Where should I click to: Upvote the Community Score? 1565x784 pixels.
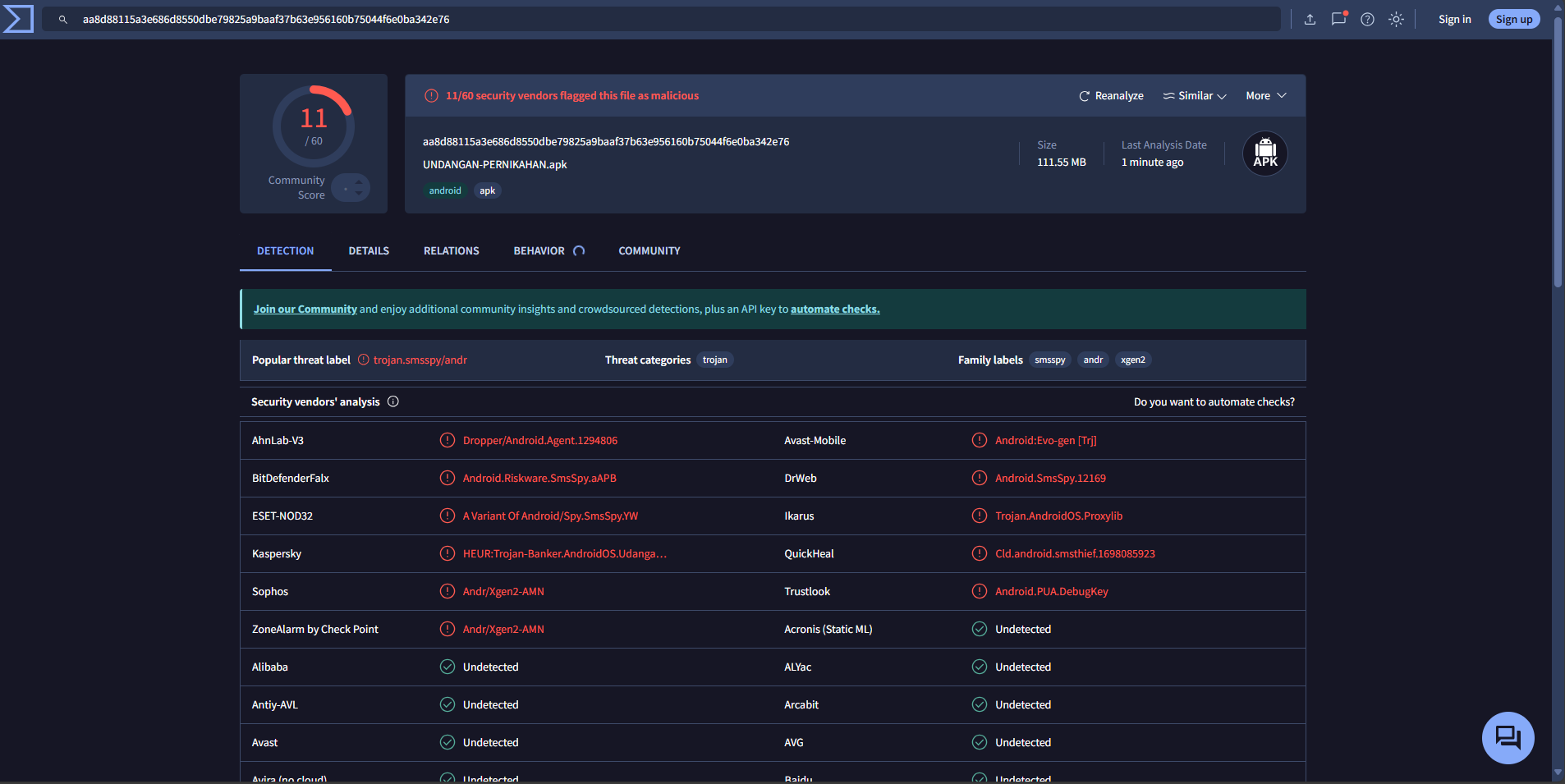(x=359, y=182)
